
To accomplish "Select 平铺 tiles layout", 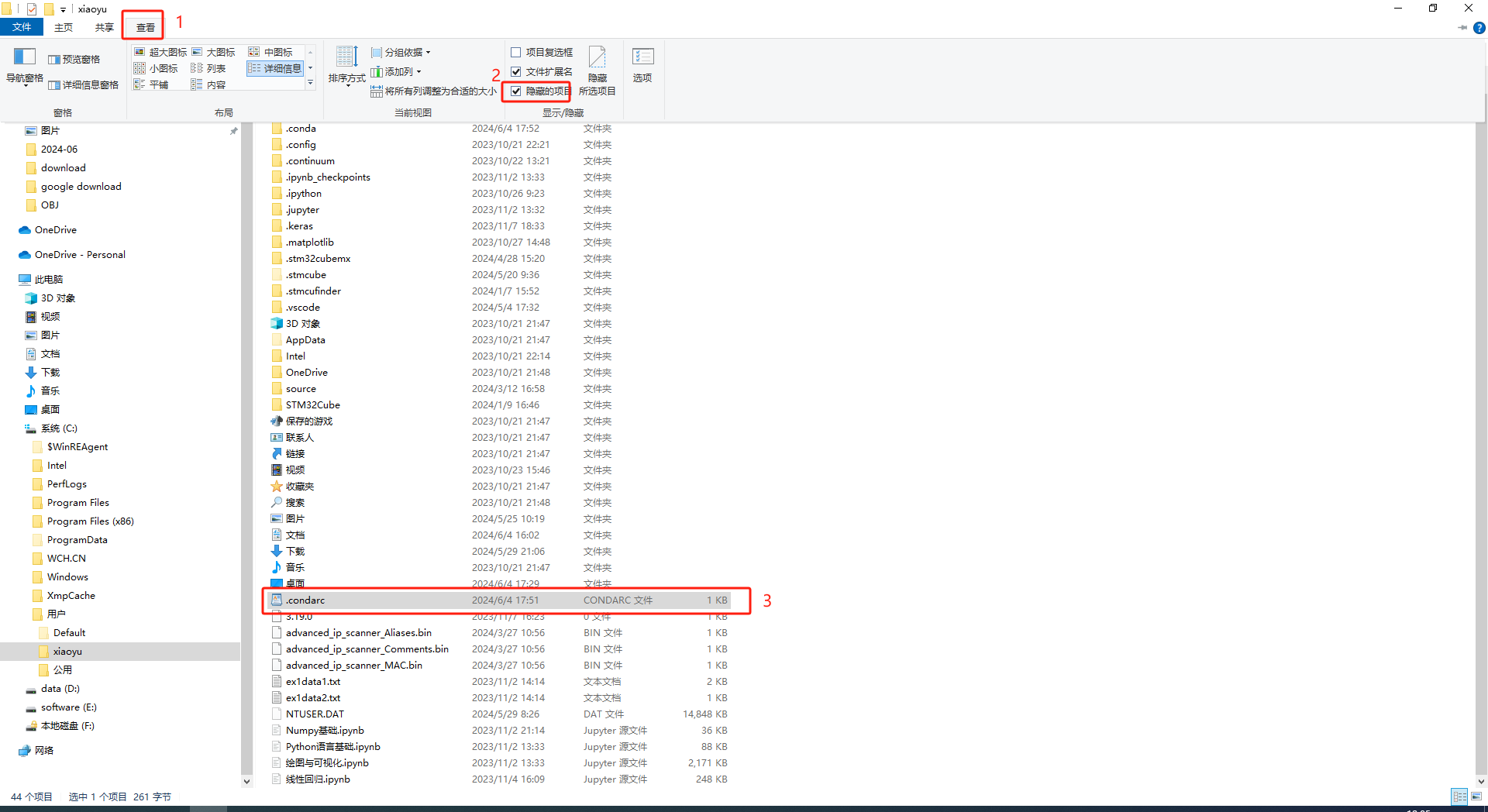I will tap(151, 84).
